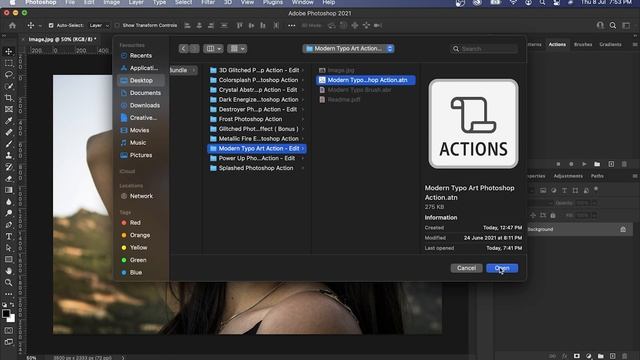Click the search icon in Photoshop's top right
The image size is (640, 360).
click(x=613, y=25)
